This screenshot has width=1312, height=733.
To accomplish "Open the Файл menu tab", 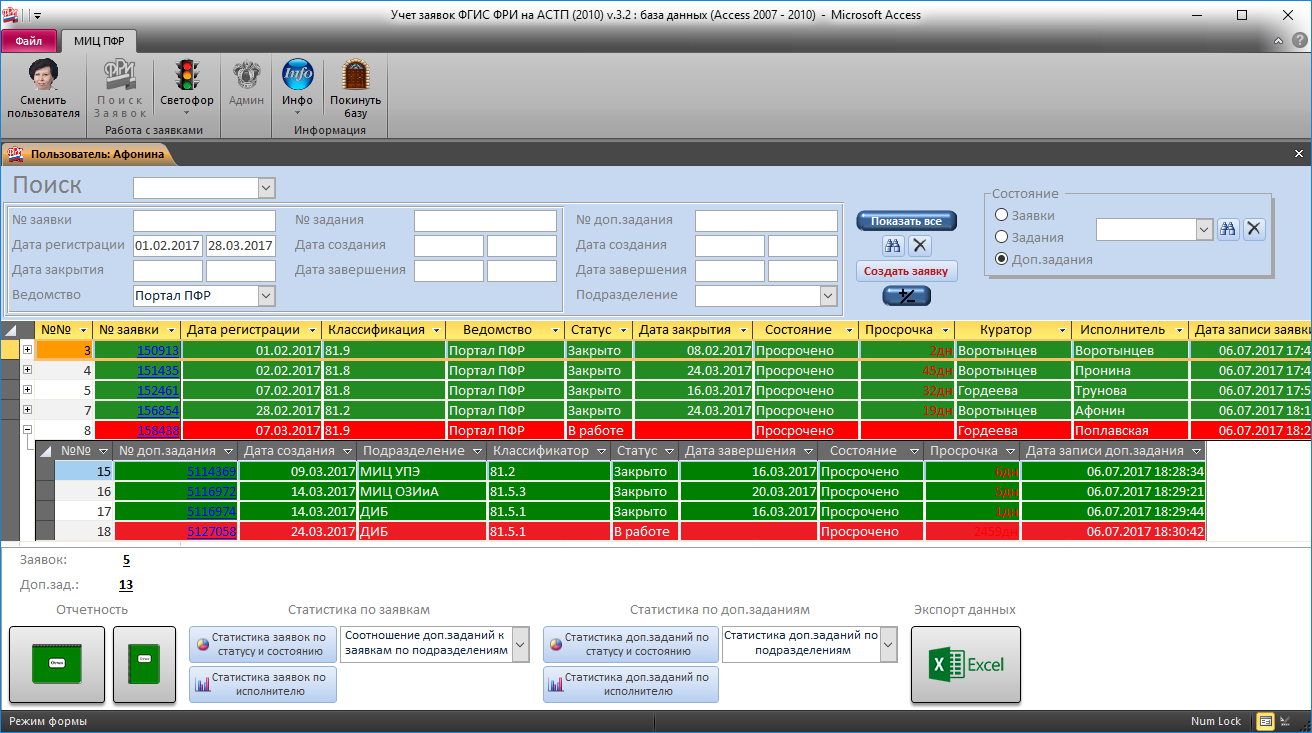I will 28,41.
